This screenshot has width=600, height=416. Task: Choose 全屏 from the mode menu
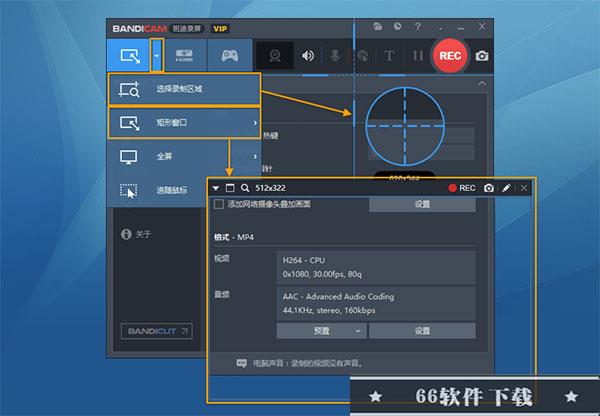(x=184, y=156)
